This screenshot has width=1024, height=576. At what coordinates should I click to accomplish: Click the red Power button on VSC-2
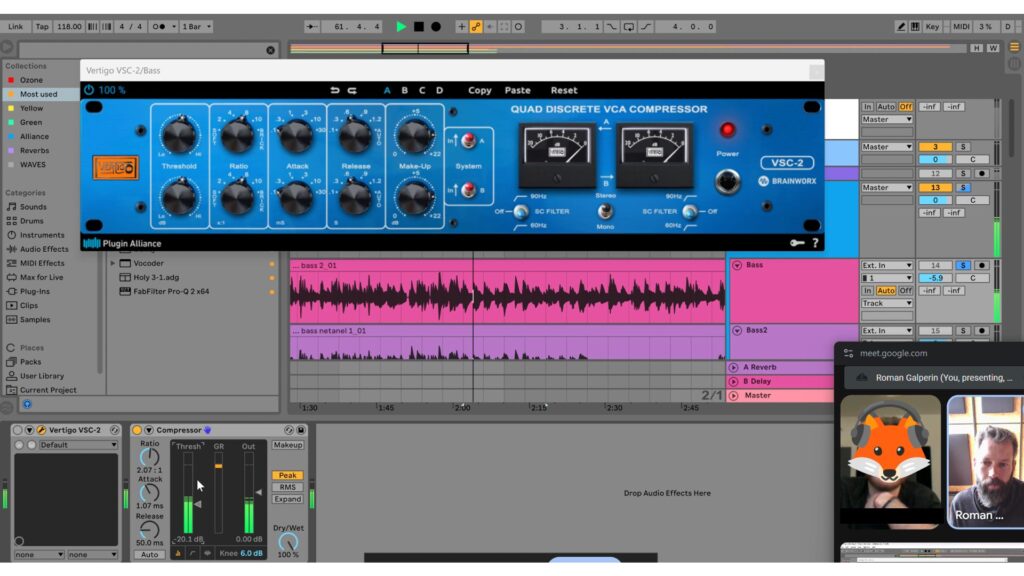727,130
